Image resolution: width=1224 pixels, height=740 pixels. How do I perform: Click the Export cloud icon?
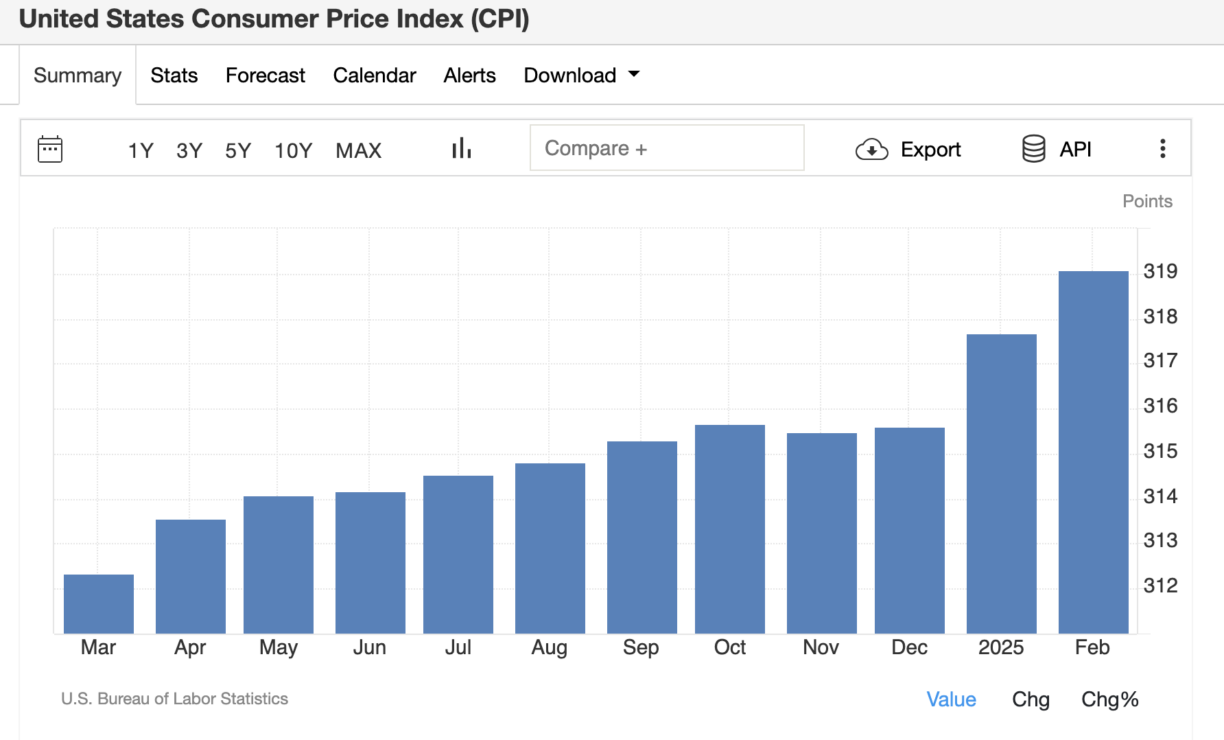[871, 149]
